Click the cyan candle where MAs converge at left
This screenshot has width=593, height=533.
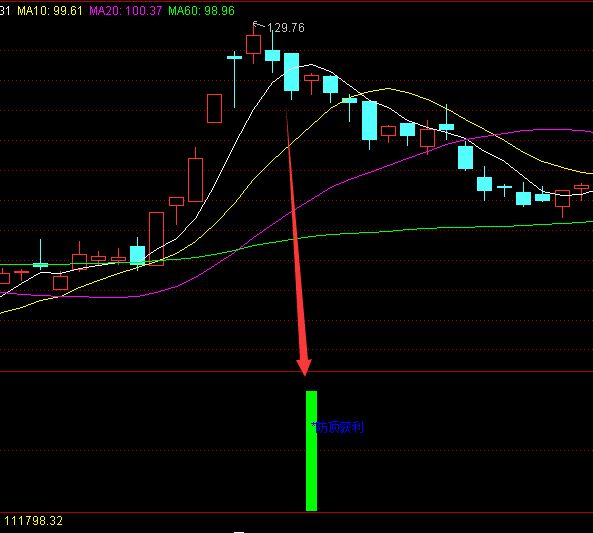click(x=137, y=255)
